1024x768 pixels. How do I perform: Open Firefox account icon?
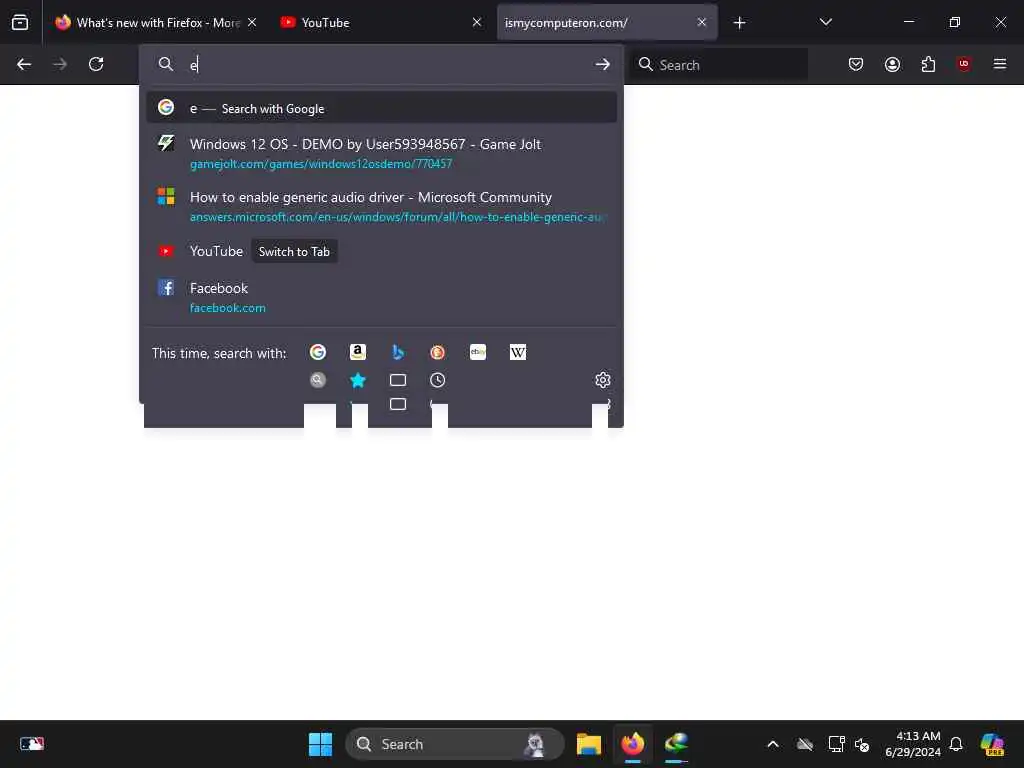click(x=892, y=64)
